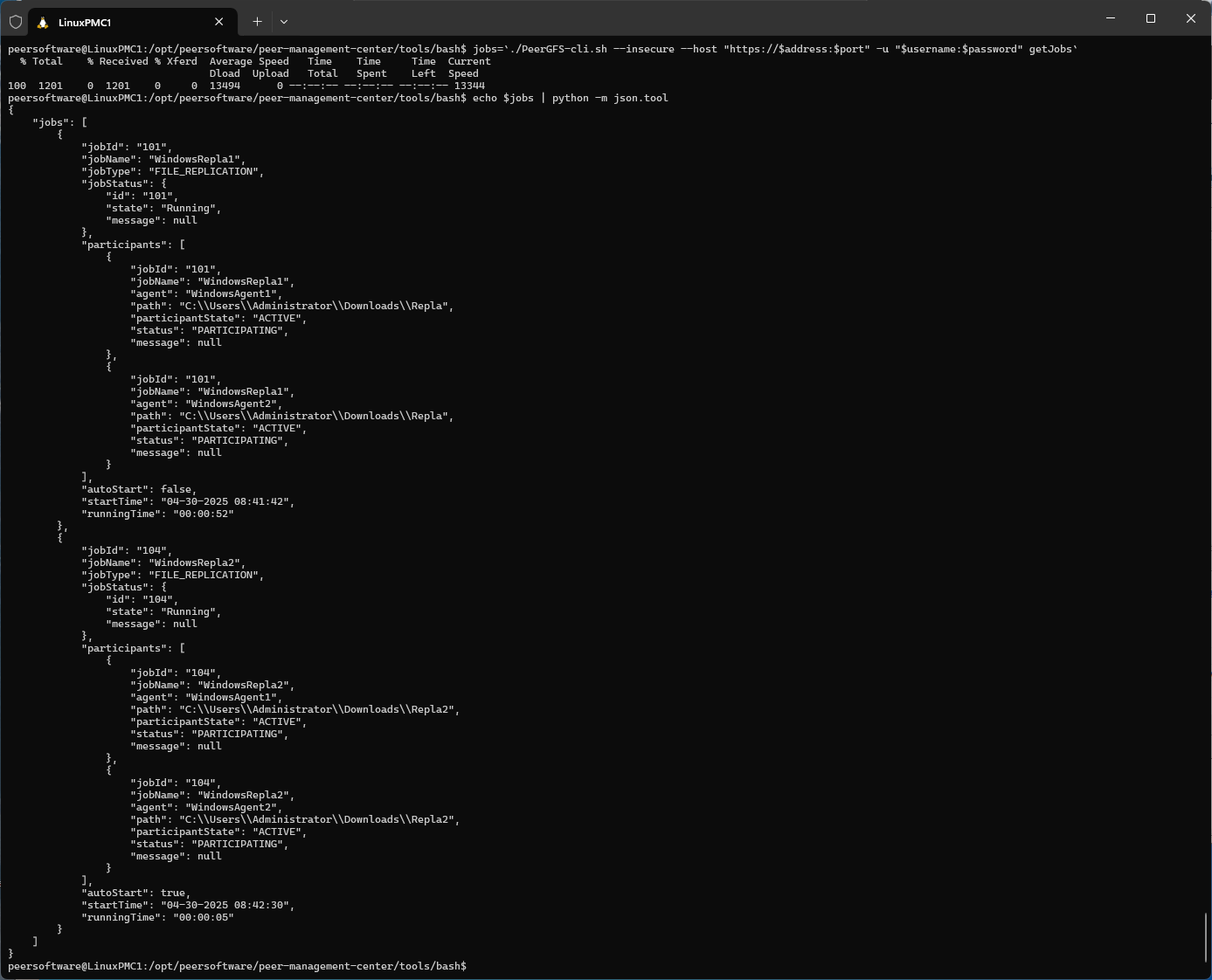Click the echo $jobs command text

[504, 98]
